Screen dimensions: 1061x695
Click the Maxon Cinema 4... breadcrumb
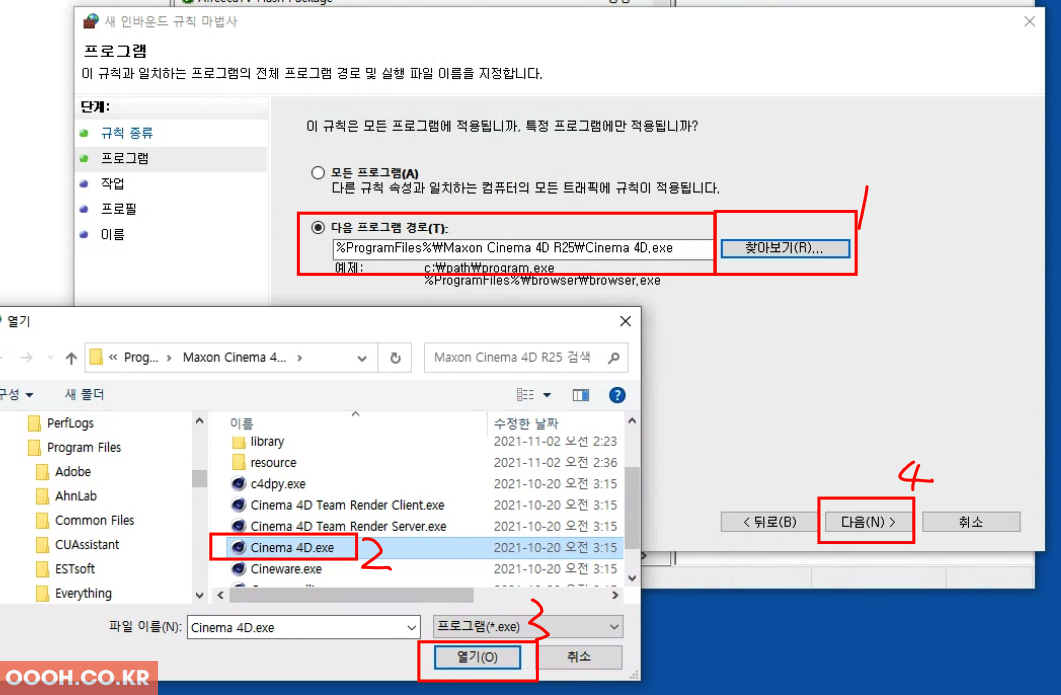coord(234,358)
